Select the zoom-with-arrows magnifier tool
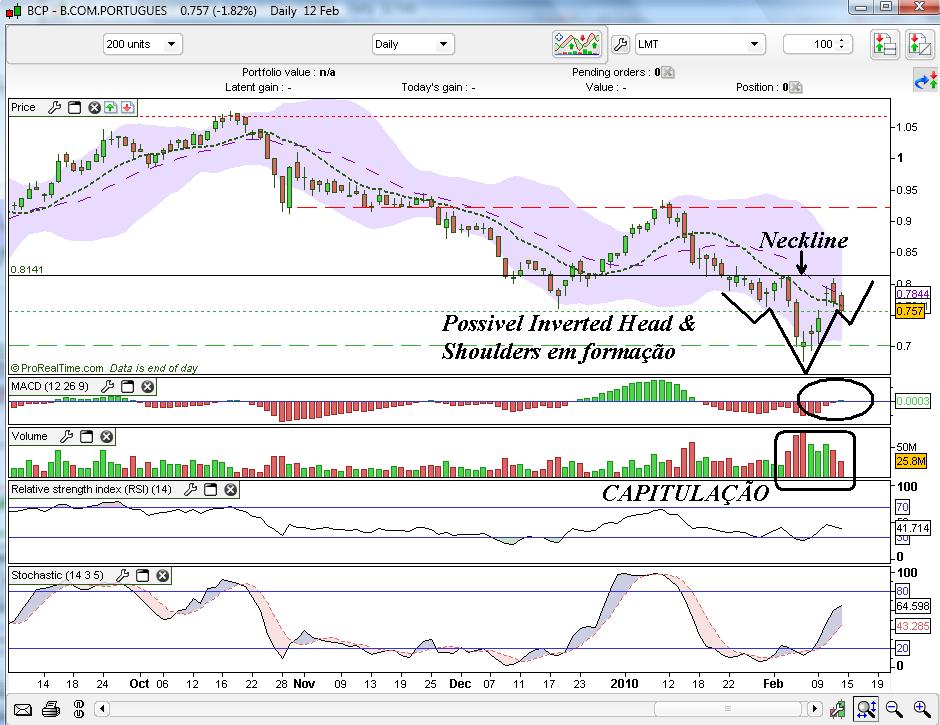The width and height of the screenshot is (940, 725). click(866, 709)
